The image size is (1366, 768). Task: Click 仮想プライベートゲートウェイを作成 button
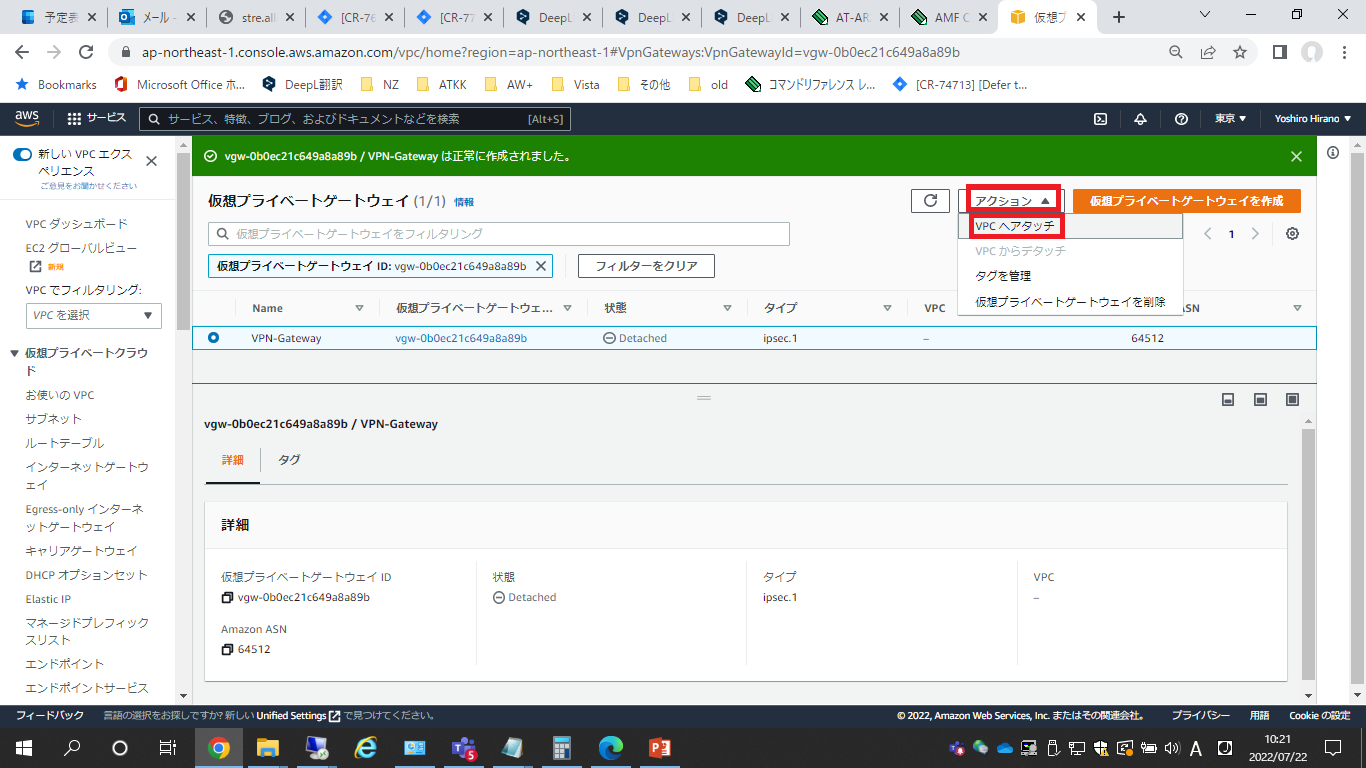(1186, 201)
